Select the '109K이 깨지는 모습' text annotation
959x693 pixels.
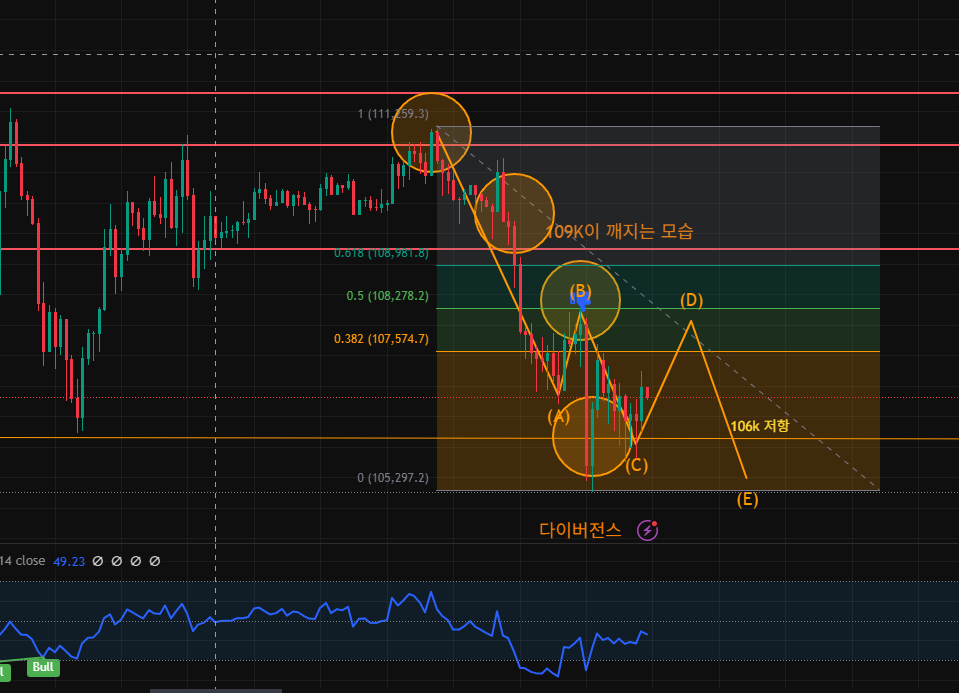coord(619,231)
